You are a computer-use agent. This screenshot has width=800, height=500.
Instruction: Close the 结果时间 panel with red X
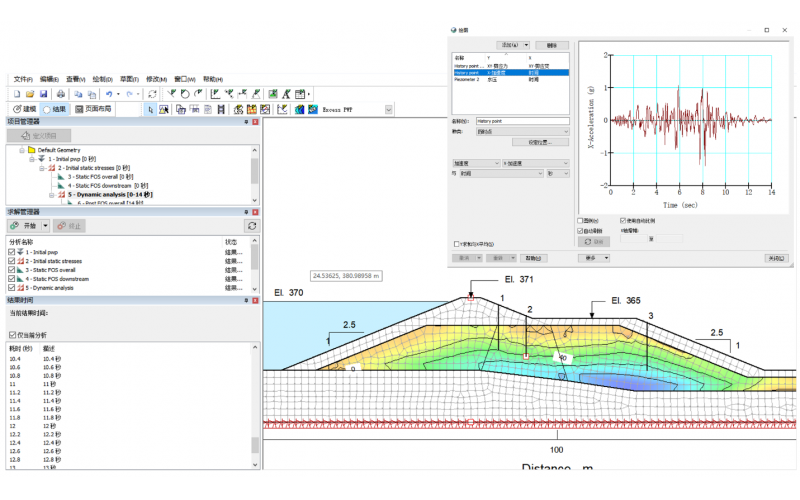coord(255,299)
